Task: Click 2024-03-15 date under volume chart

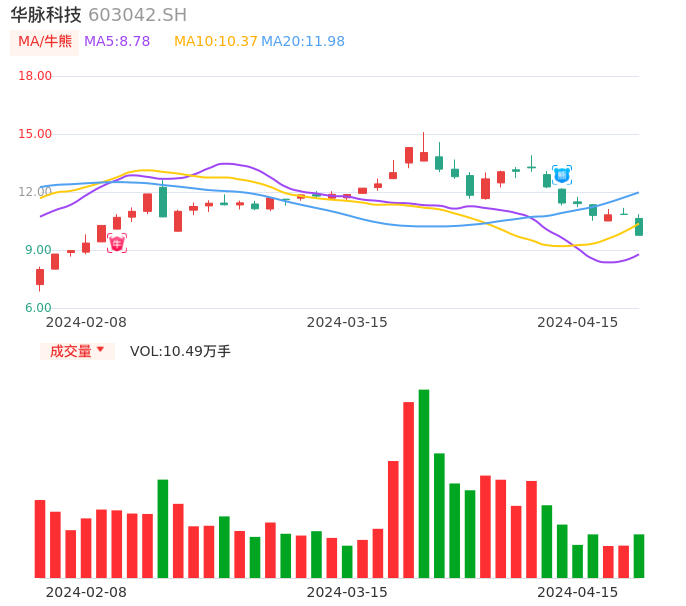Action: pos(347,592)
